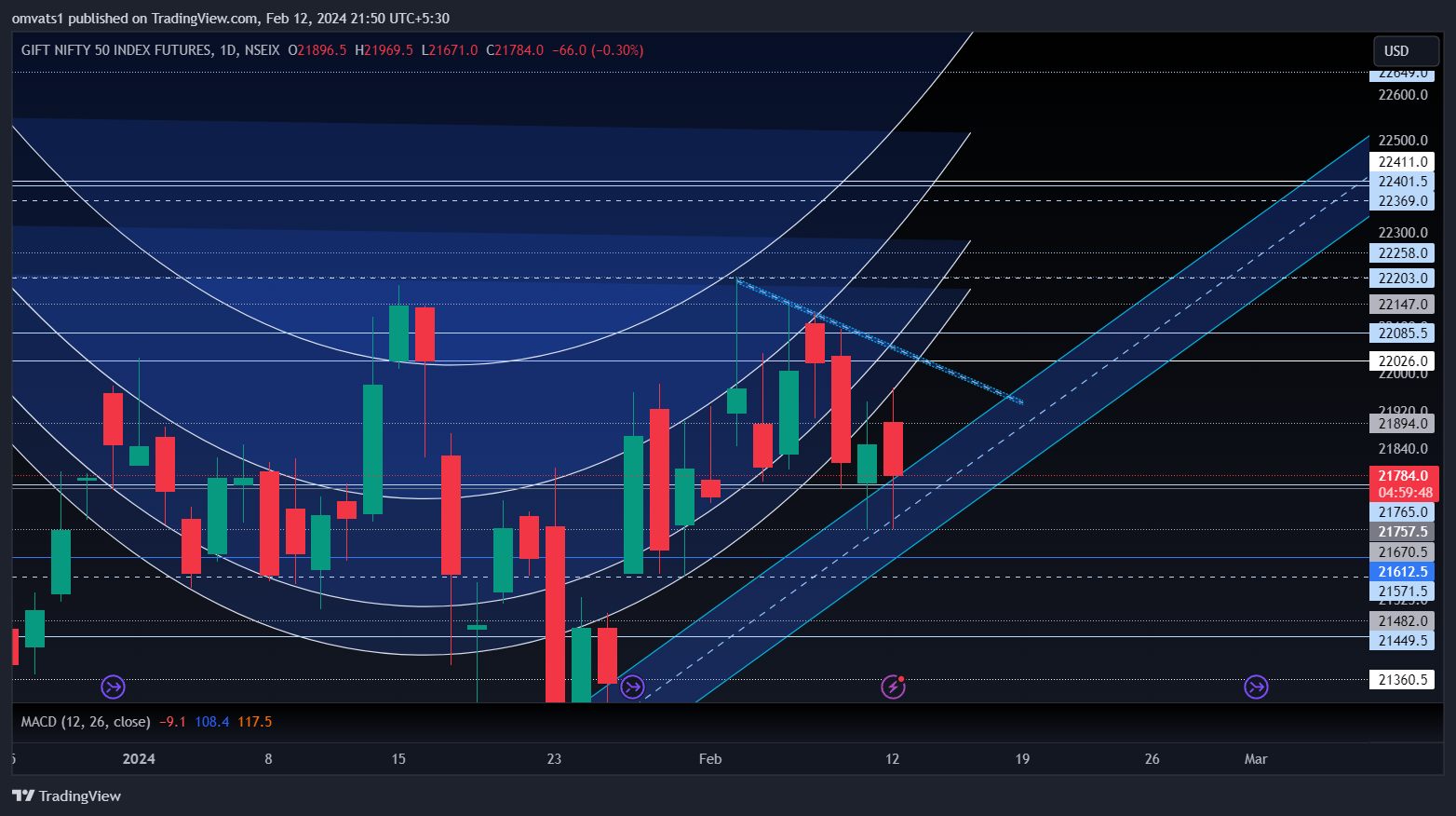Click the price label 21670.5
1456x816 pixels.
(x=1402, y=552)
